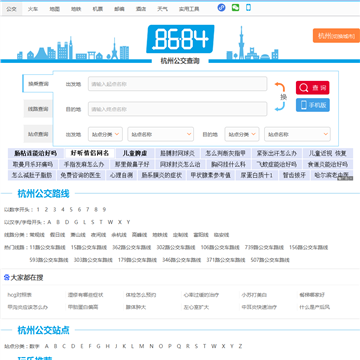Click the 手指发麻怎么办 ad link
Screen dimensions: 360x360
point(84,164)
